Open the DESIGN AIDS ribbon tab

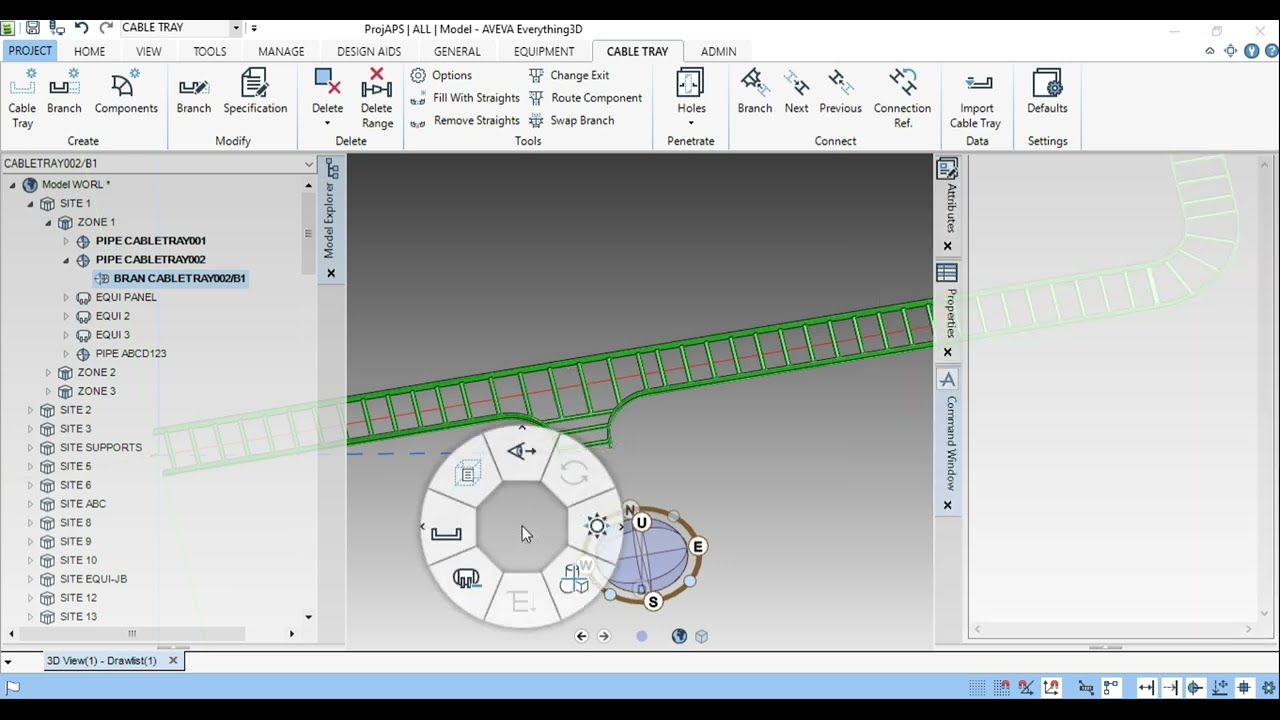pyautogui.click(x=369, y=51)
